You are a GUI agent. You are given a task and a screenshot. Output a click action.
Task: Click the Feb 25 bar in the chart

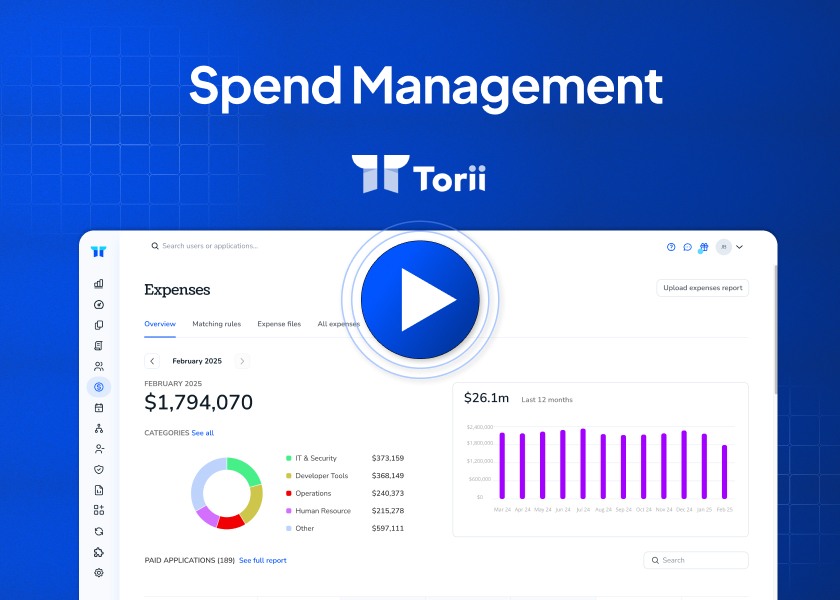[x=724, y=472]
